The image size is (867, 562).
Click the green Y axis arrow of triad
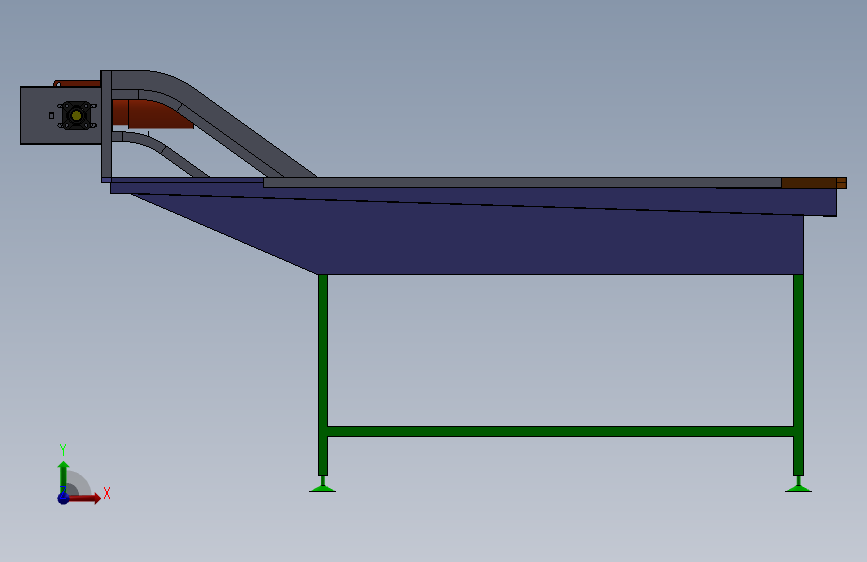click(x=64, y=478)
